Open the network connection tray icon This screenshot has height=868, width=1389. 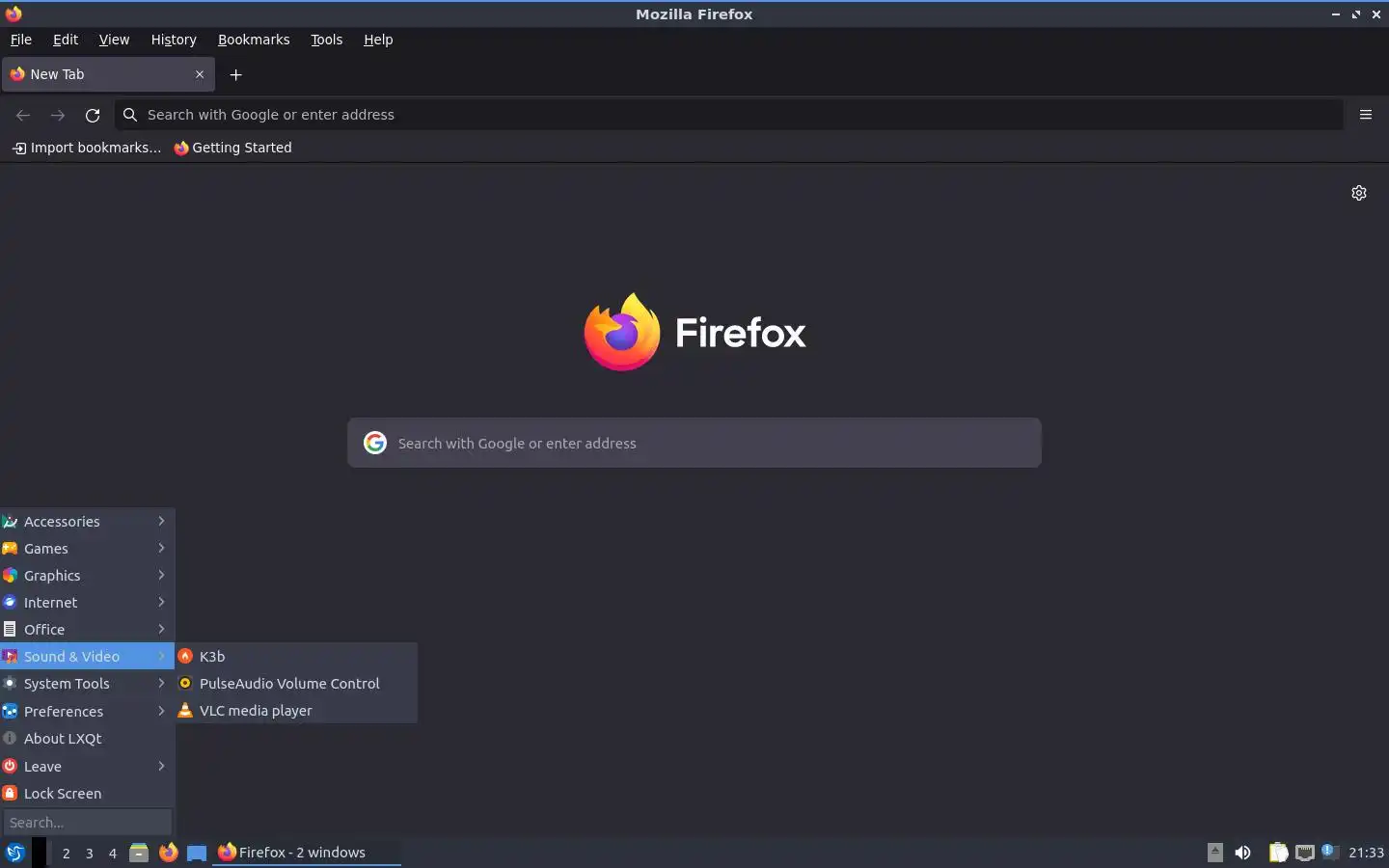click(1305, 853)
